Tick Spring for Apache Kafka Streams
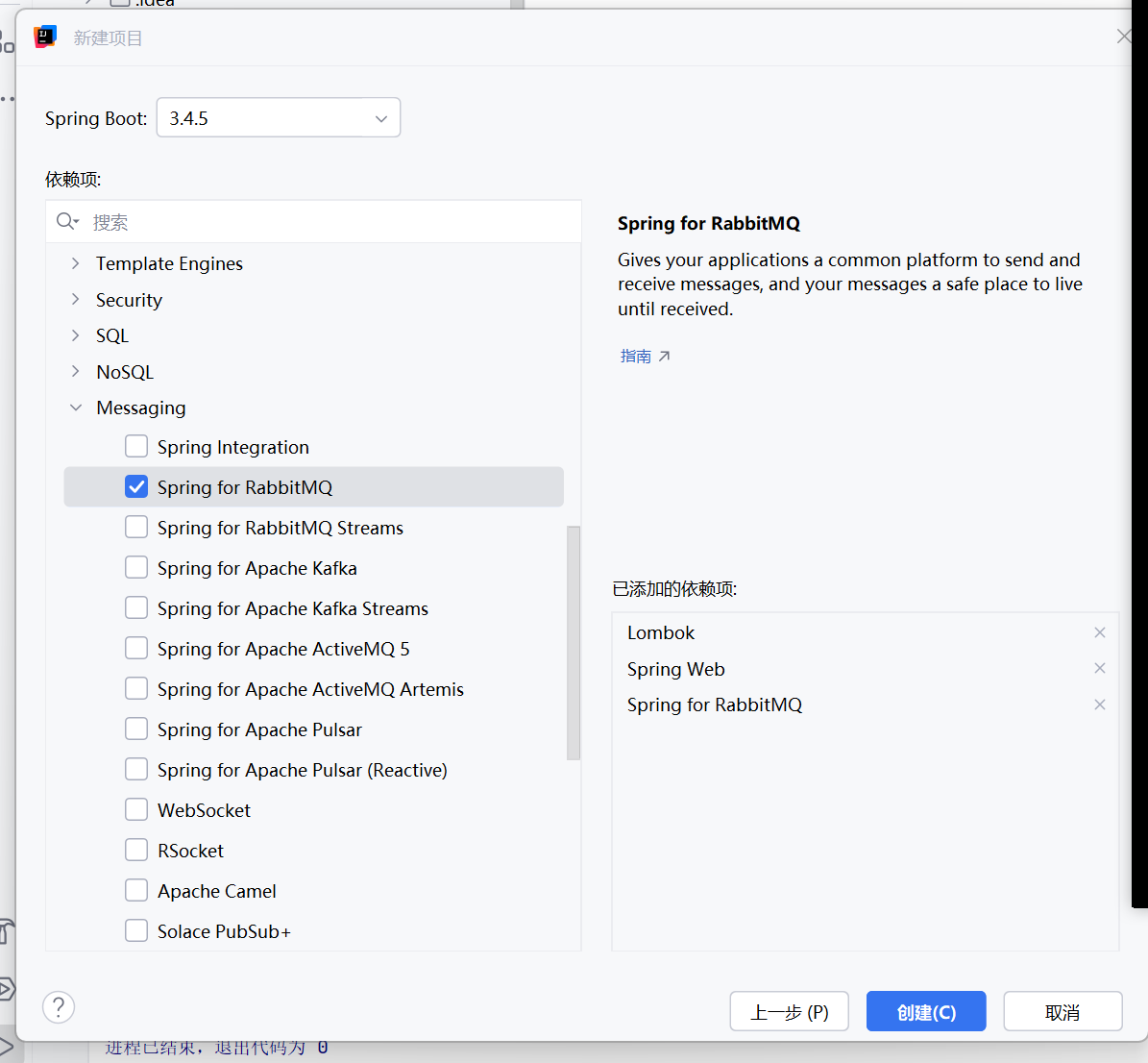This screenshot has height=1063, width=1148. tap(136, 607)
